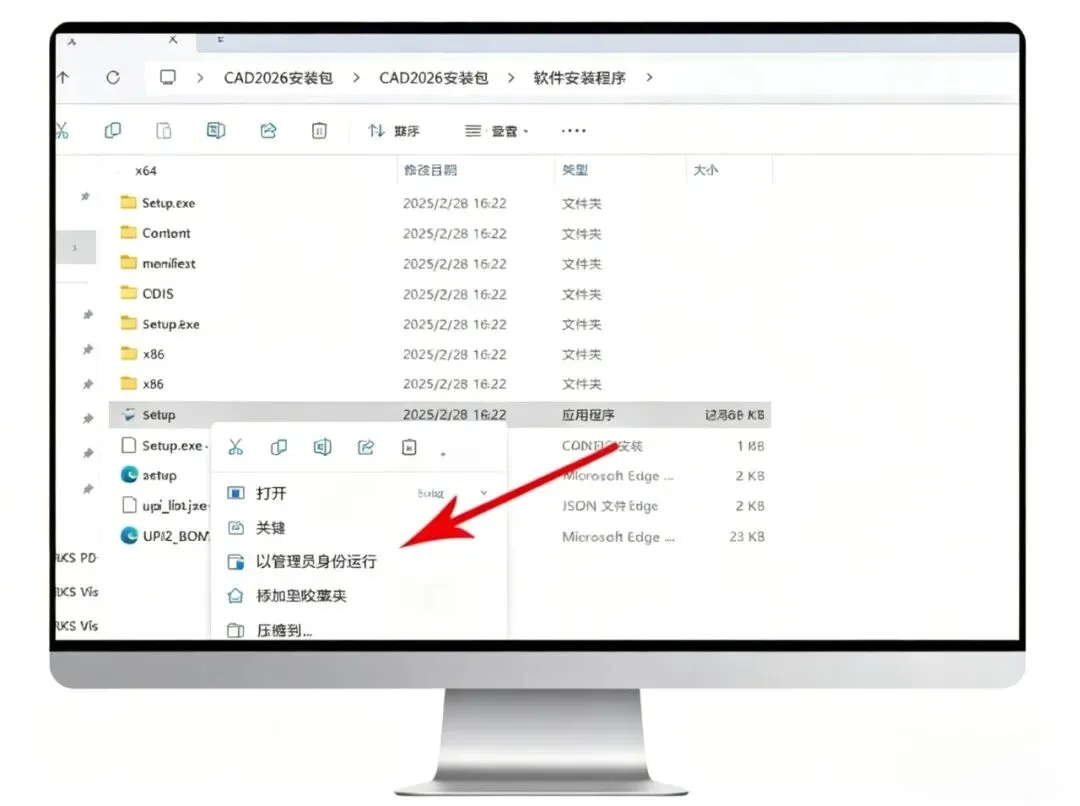Click the shield icon of 以管理员身份运行
Image resolution: width=1080 pixels, height=806 pixels.
click(x=236, y=561)
